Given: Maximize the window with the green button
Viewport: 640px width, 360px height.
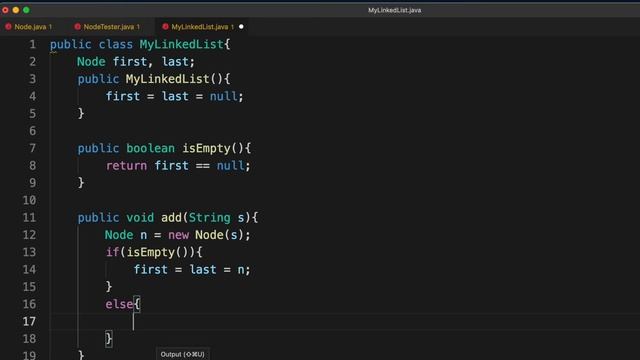Looking at the screenshot, I should (26, 10).
